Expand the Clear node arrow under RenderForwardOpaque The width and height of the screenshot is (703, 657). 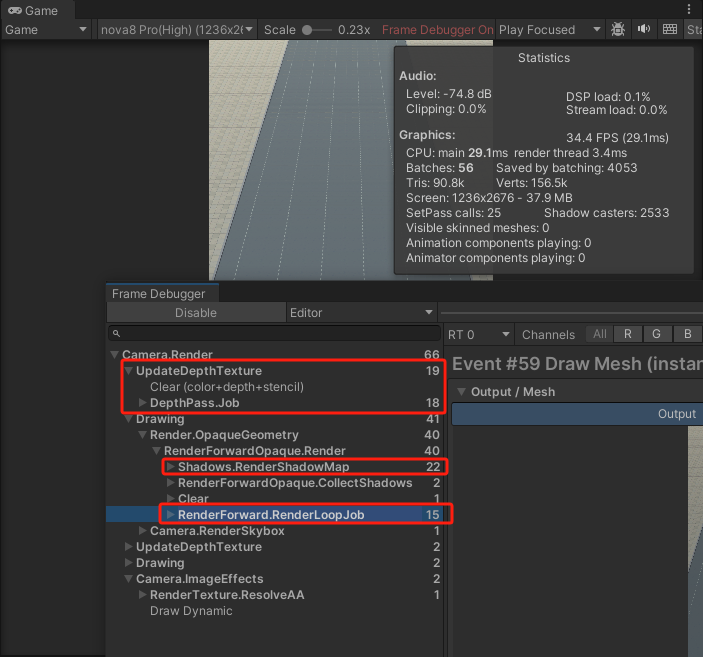coord(170,498)
